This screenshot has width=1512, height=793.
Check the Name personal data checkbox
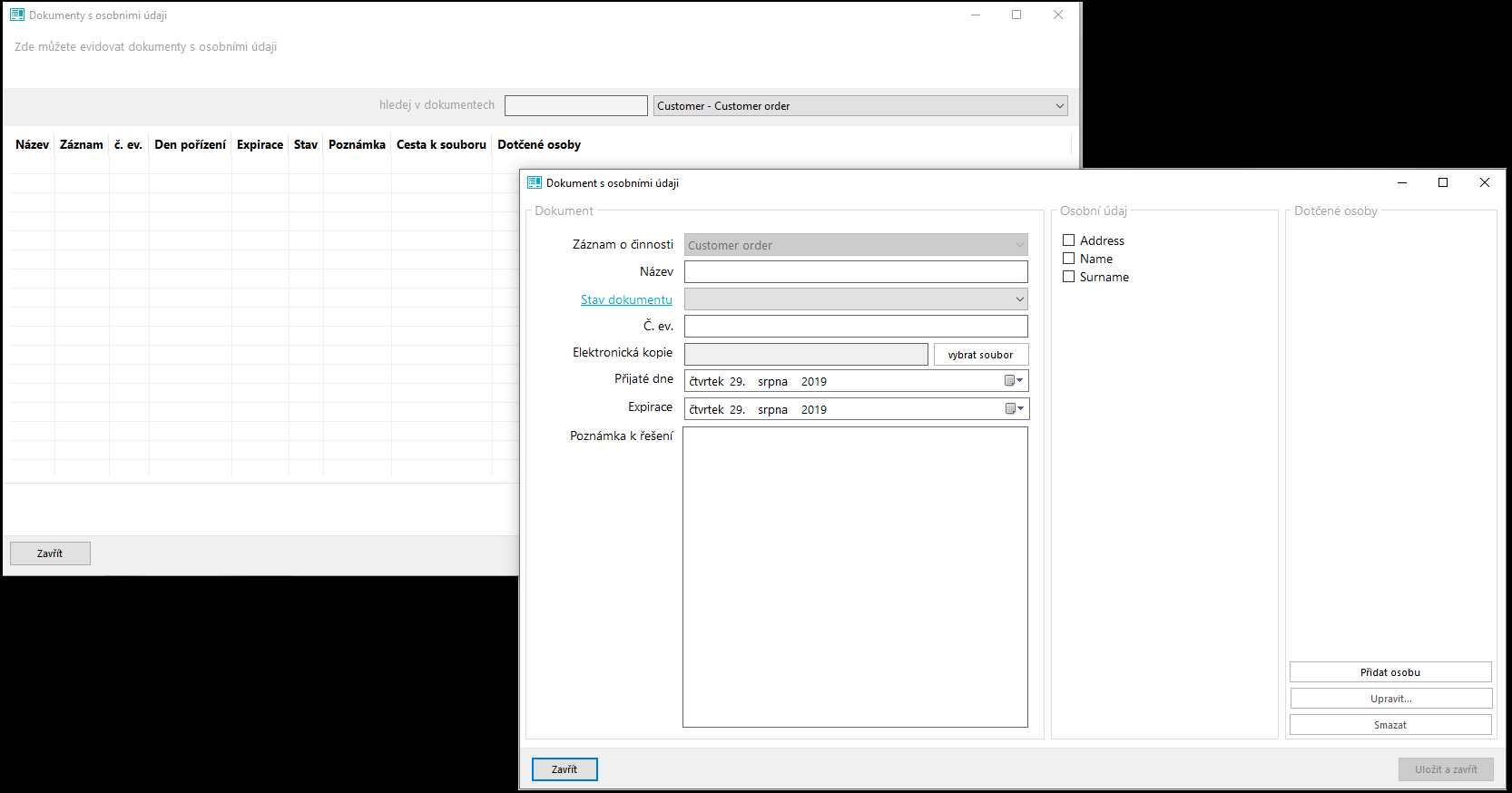(1069, 259)
